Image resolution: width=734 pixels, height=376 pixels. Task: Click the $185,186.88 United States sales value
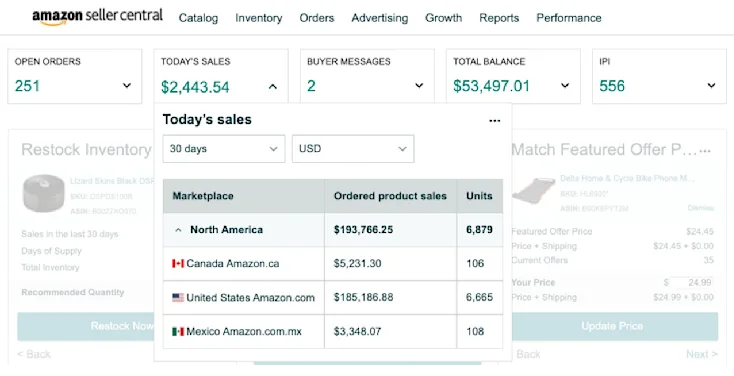pyautogui.click(x=363, y=297)
